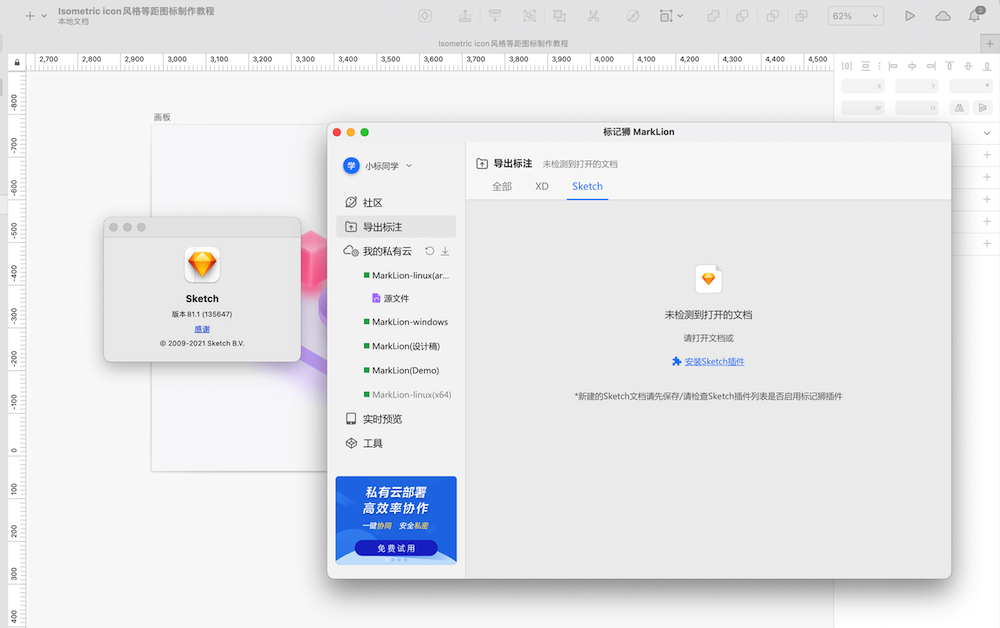Open the 社区 section in MarkLion sidebar
Screen dimensions: 1000x628
[375, 201]
